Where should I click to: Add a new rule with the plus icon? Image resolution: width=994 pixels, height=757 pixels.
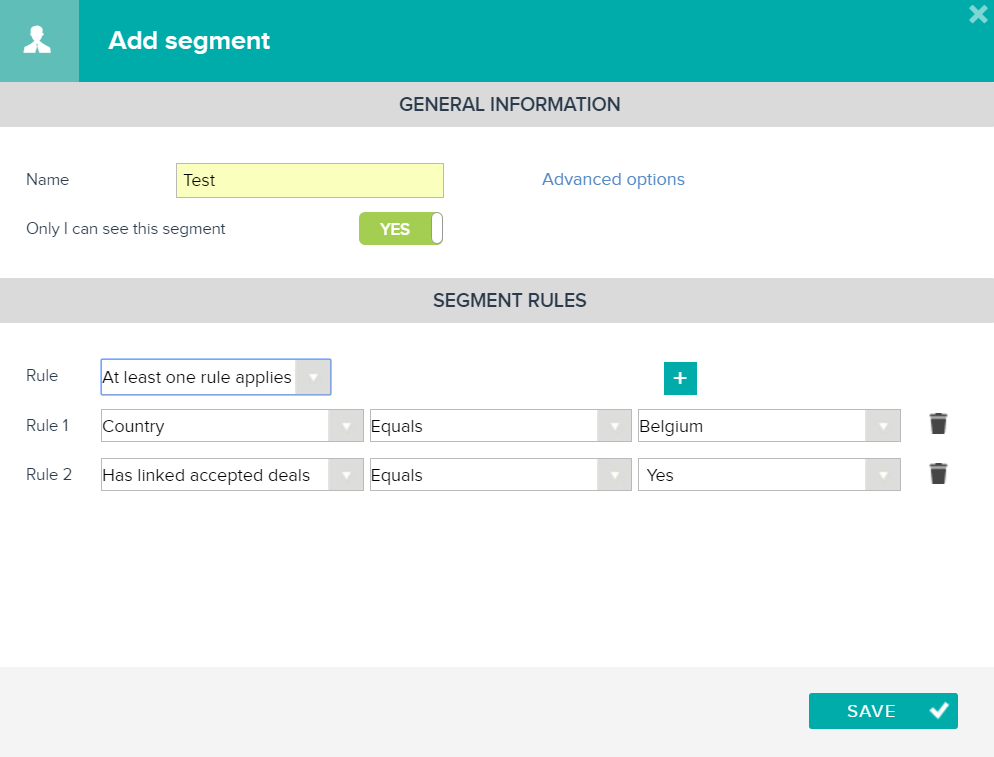680,379
